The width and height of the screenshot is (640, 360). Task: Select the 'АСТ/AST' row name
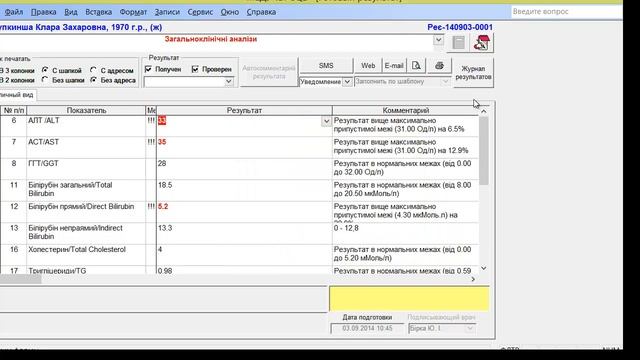click(44, 142)
